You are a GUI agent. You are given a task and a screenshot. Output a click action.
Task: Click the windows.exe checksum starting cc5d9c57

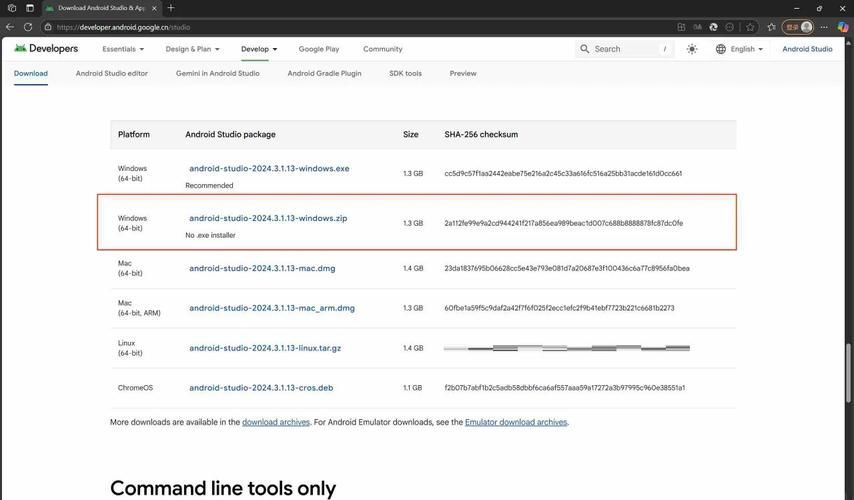pos(563,174)
